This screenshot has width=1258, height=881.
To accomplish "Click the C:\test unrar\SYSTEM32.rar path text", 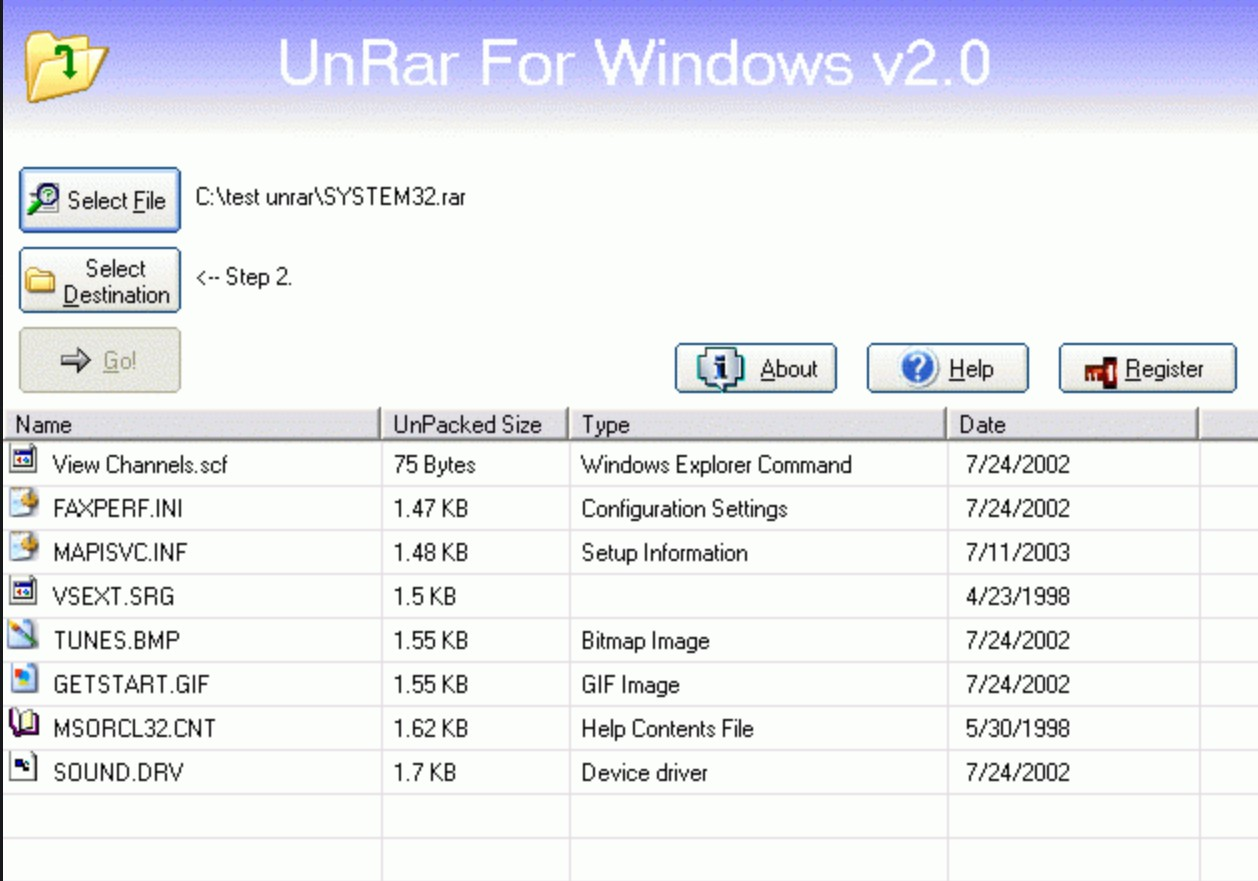I will pos(330,197).
